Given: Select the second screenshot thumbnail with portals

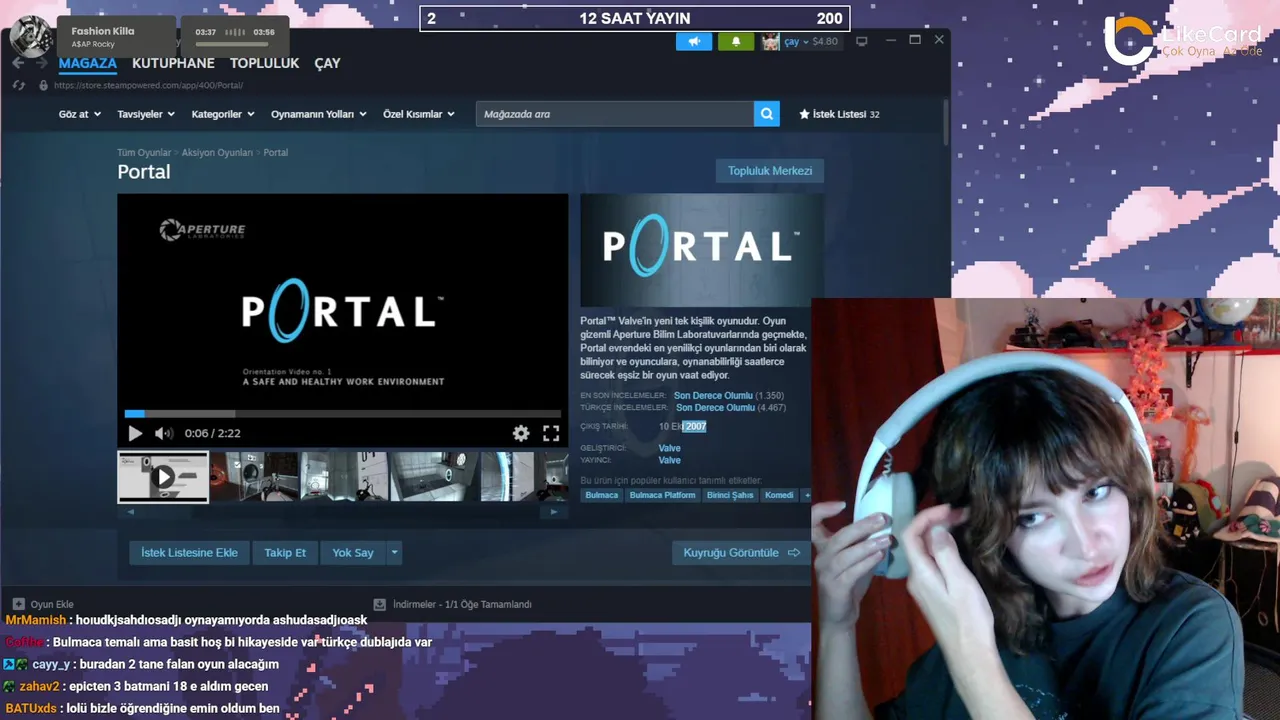Looking at the screenshot, I should point(345,477).
